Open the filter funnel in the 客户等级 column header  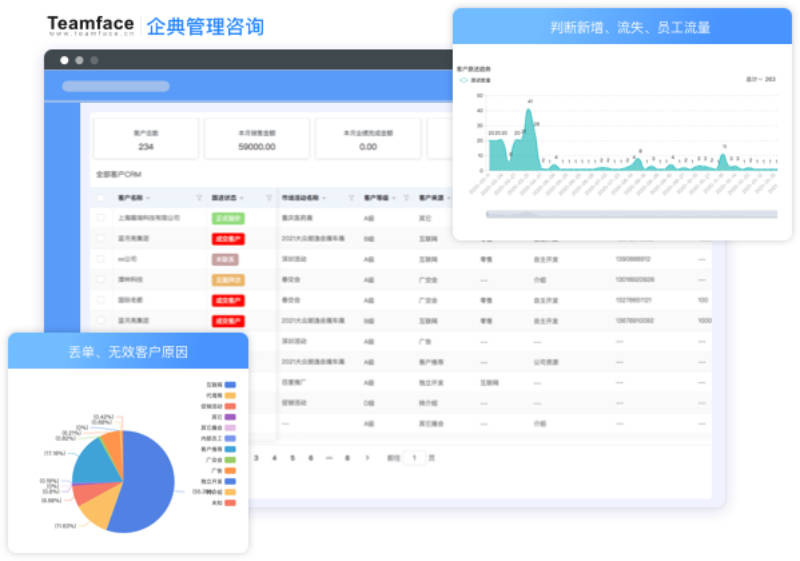click(x=407, y=198)
